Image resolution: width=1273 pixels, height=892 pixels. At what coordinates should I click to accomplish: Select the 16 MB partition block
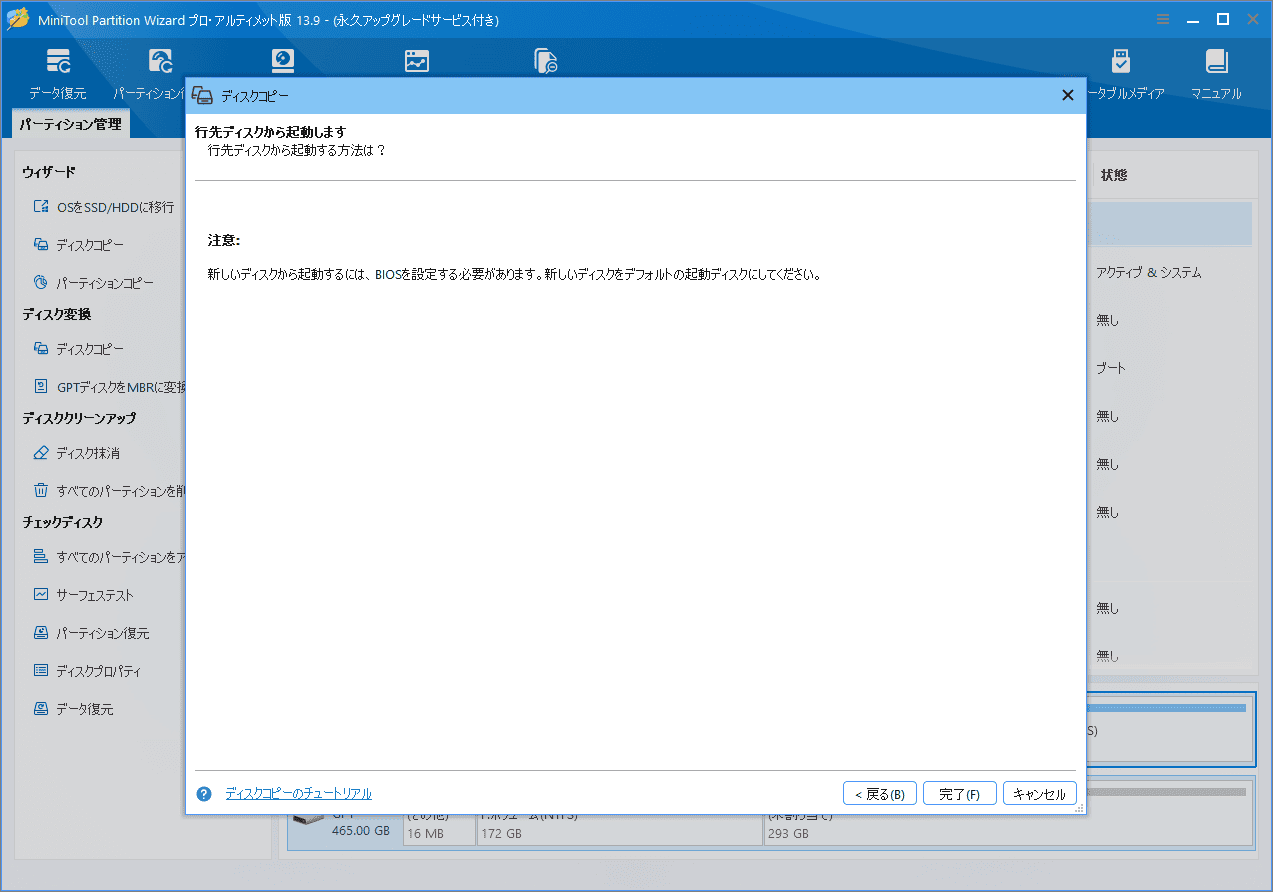[x=439, y=830]
